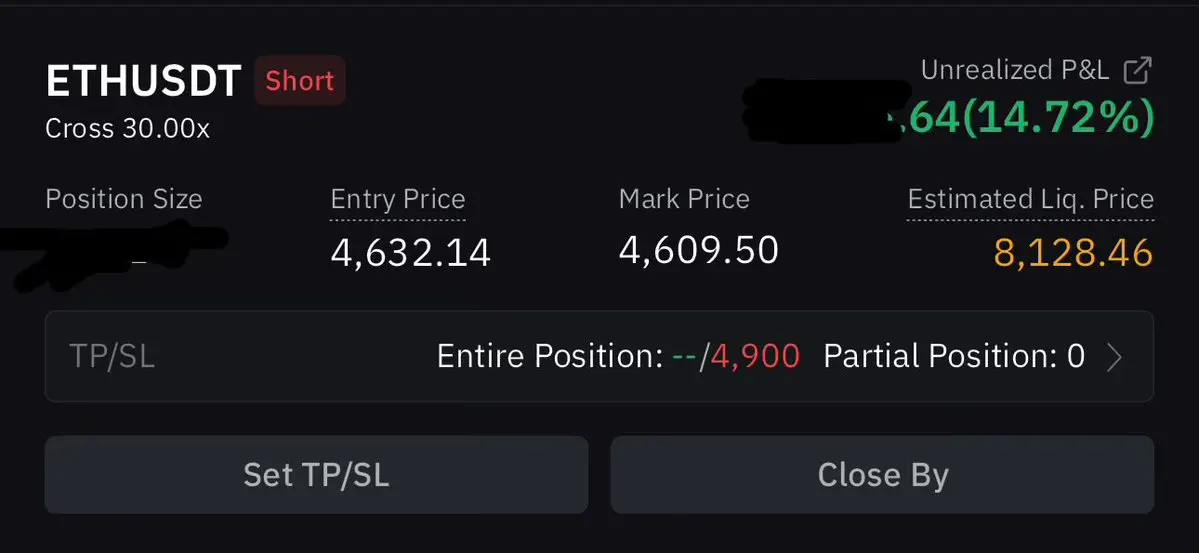The image size is (1199, 553).
Task: Tap the Position Size label
Action: (x=124, y=200)
